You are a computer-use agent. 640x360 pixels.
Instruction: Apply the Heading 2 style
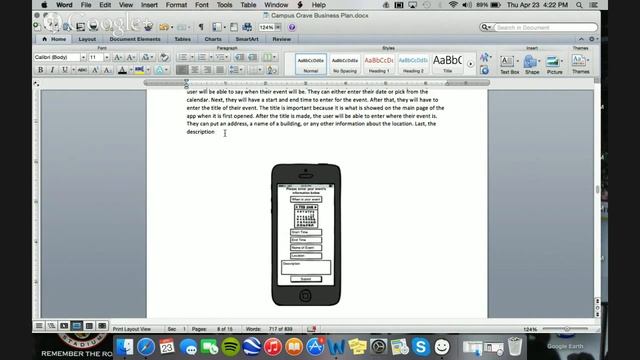413,64
